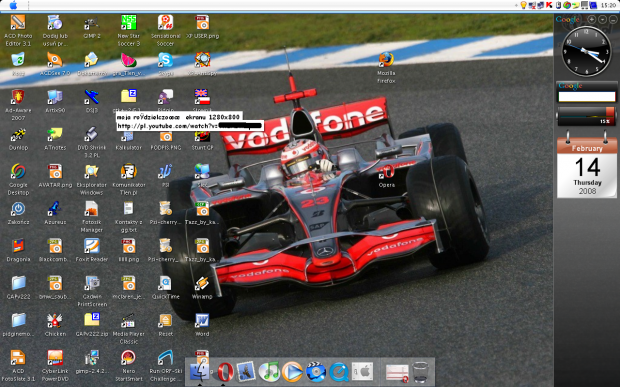The height and width of the screenshot is (387, 620).
Task: Open New Star Soccer 3 shortcut
Action: [129, 31]
